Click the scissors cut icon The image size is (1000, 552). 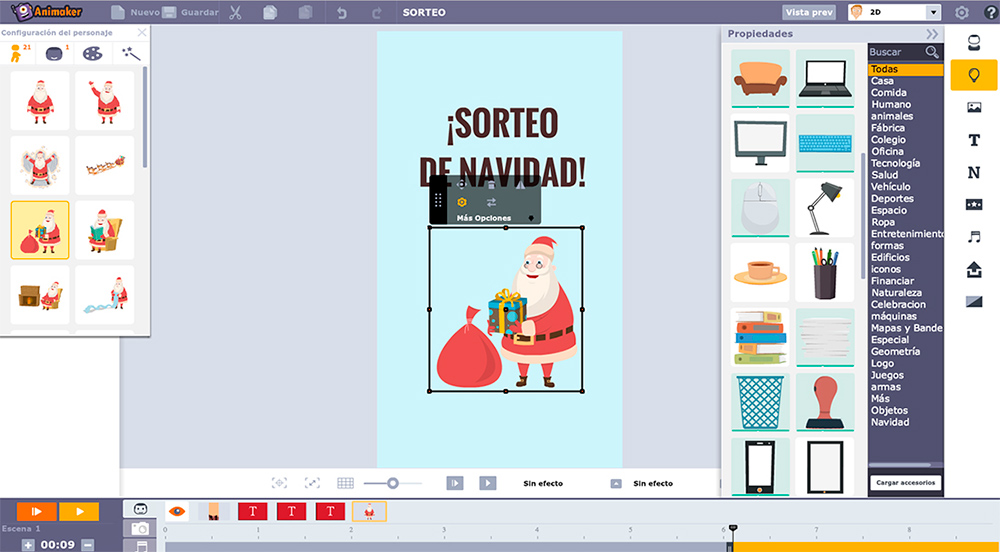(235, 12)
